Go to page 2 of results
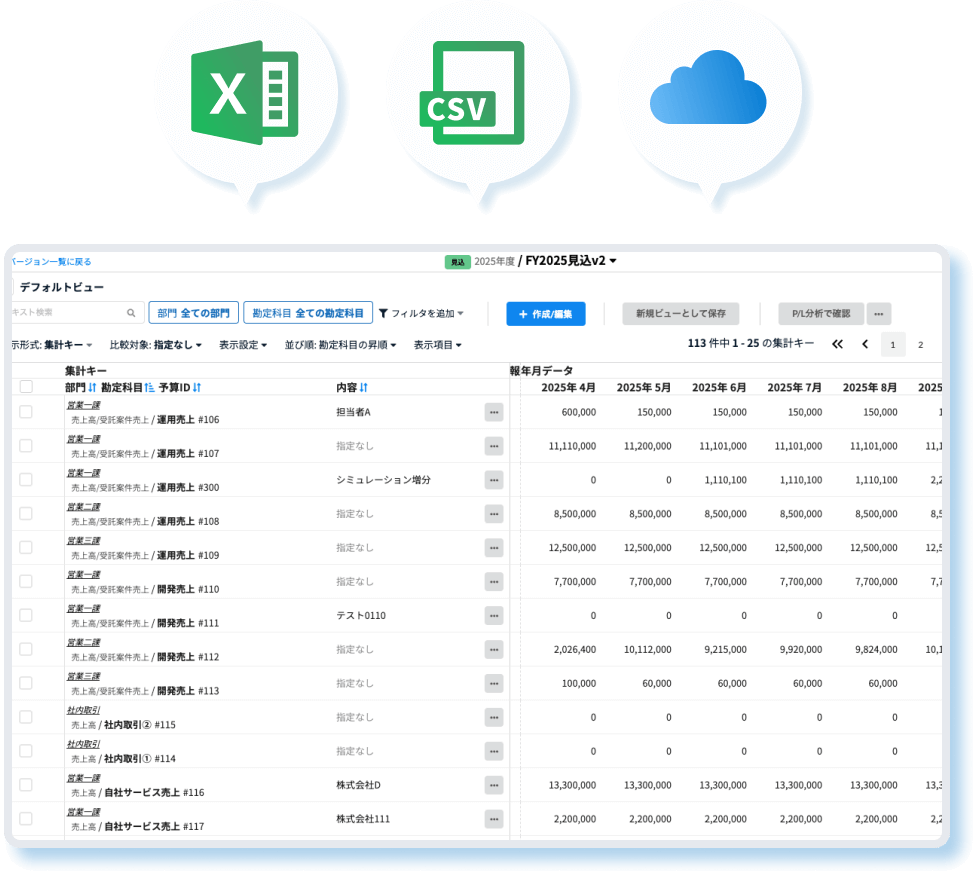The image size is (978, 876). pyautogui.click(x=921, y=345)
